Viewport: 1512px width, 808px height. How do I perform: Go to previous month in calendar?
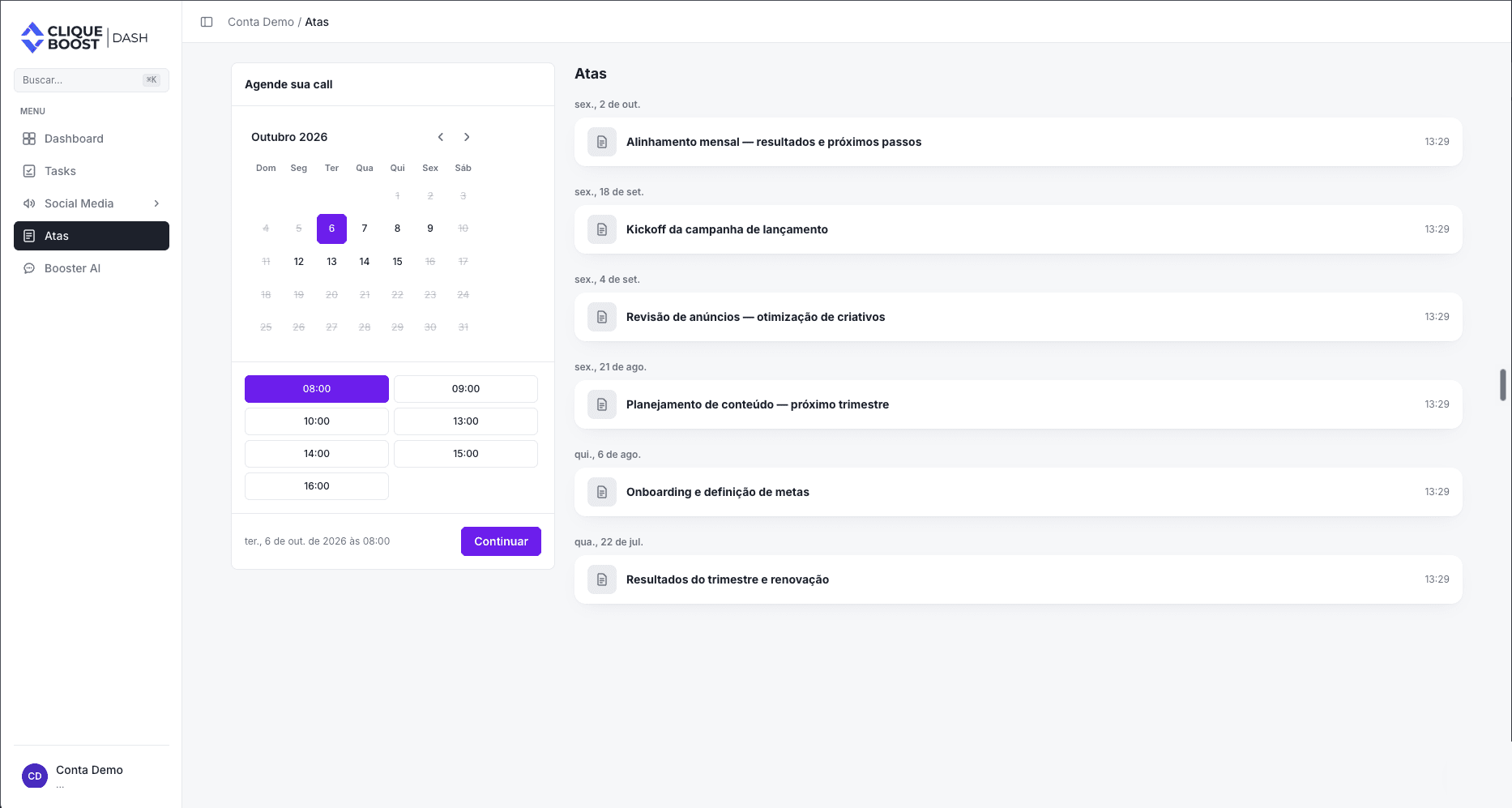[441, 137]
